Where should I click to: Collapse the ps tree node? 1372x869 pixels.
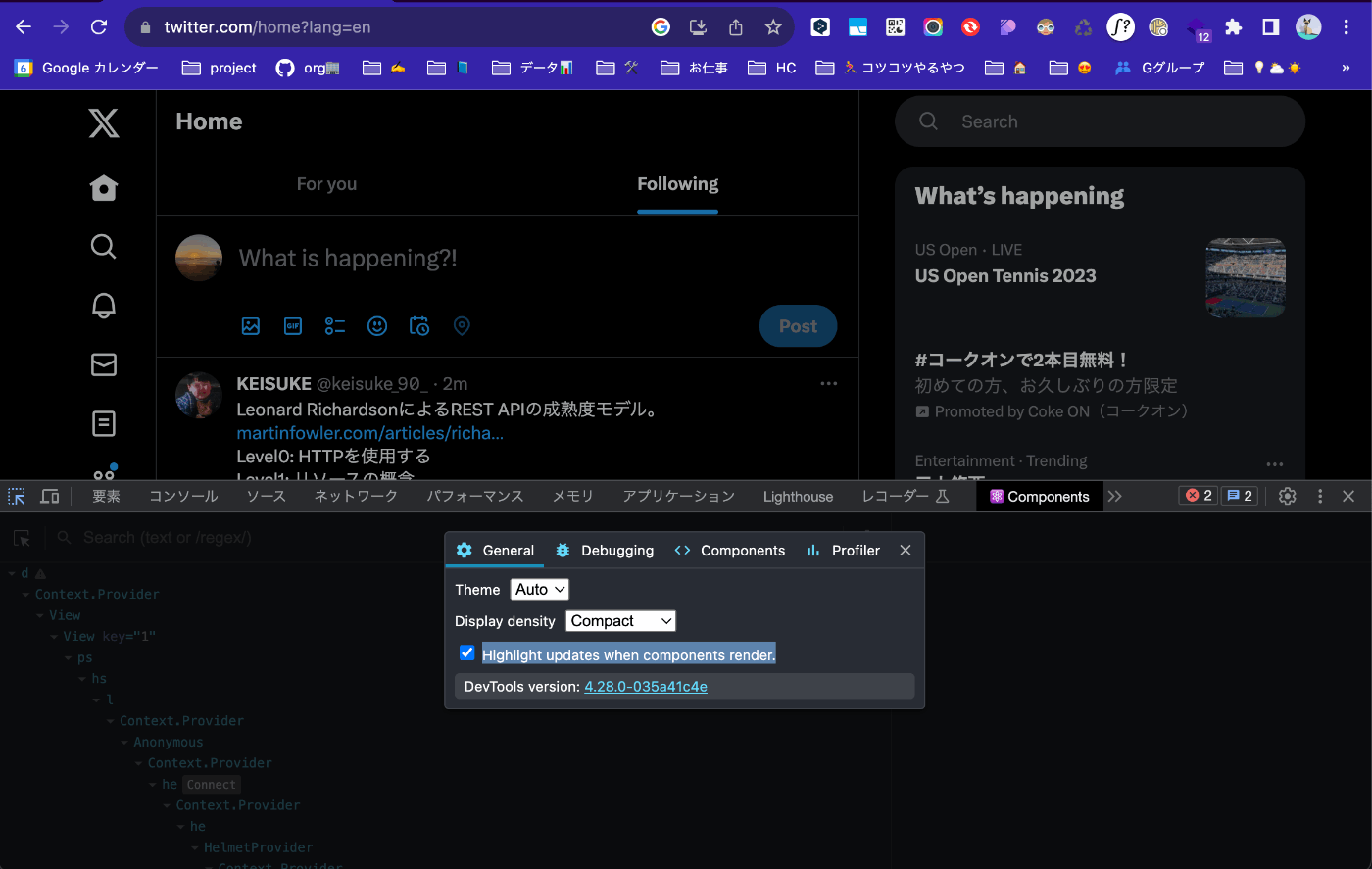tap(69, 658)
